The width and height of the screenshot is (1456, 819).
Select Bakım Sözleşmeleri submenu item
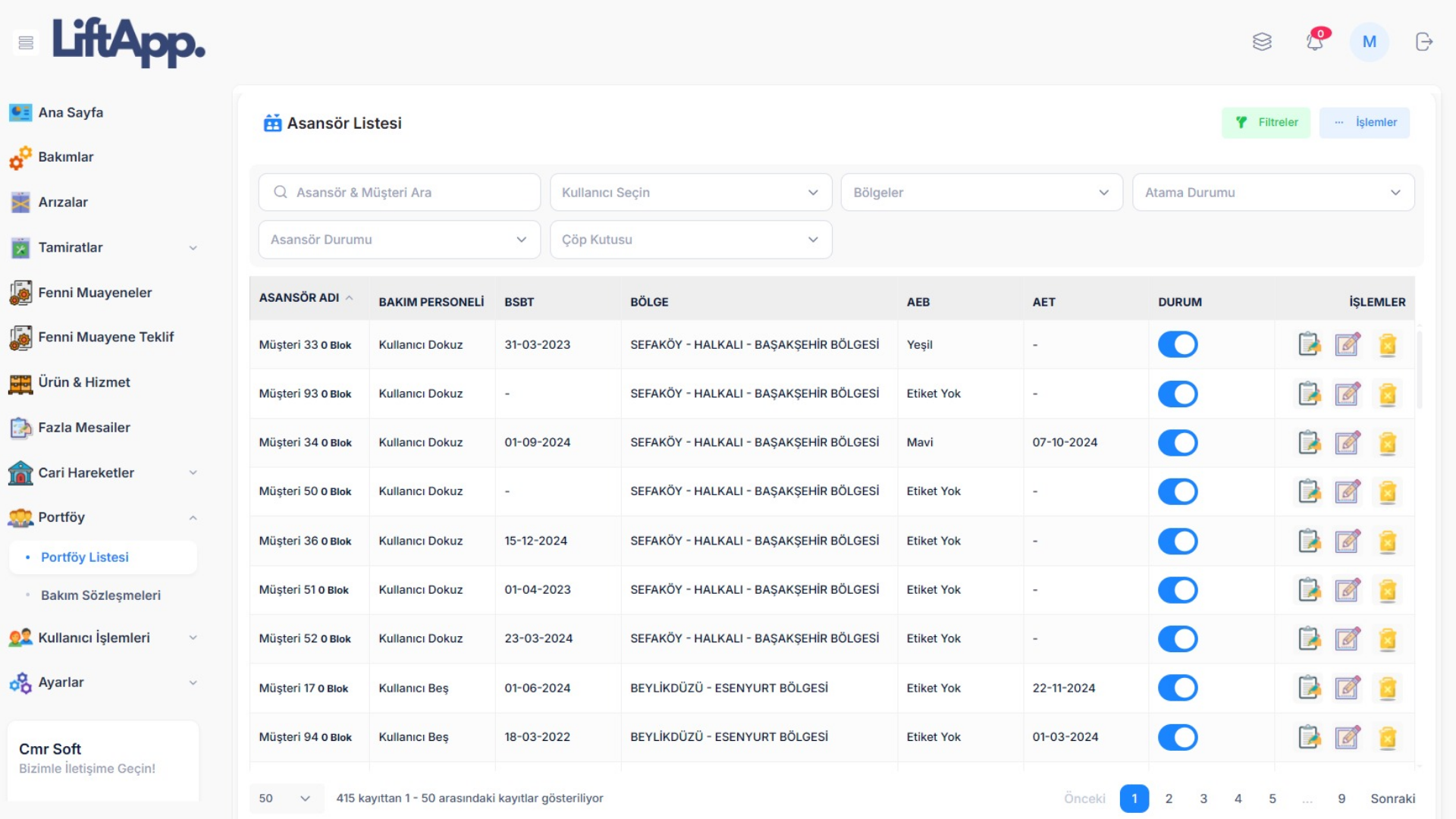101,595
